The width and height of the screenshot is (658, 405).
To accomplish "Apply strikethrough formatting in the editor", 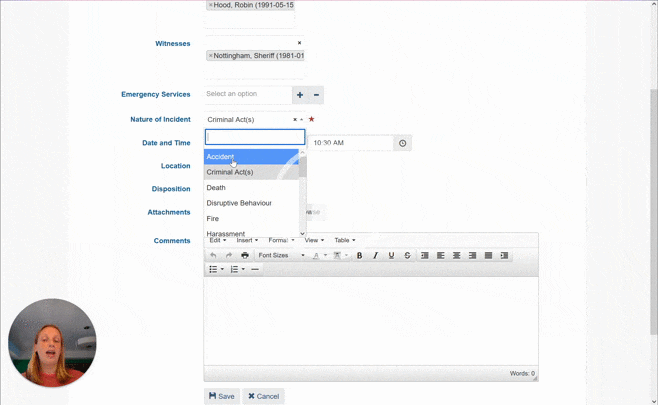I will [x=407, y=255].
